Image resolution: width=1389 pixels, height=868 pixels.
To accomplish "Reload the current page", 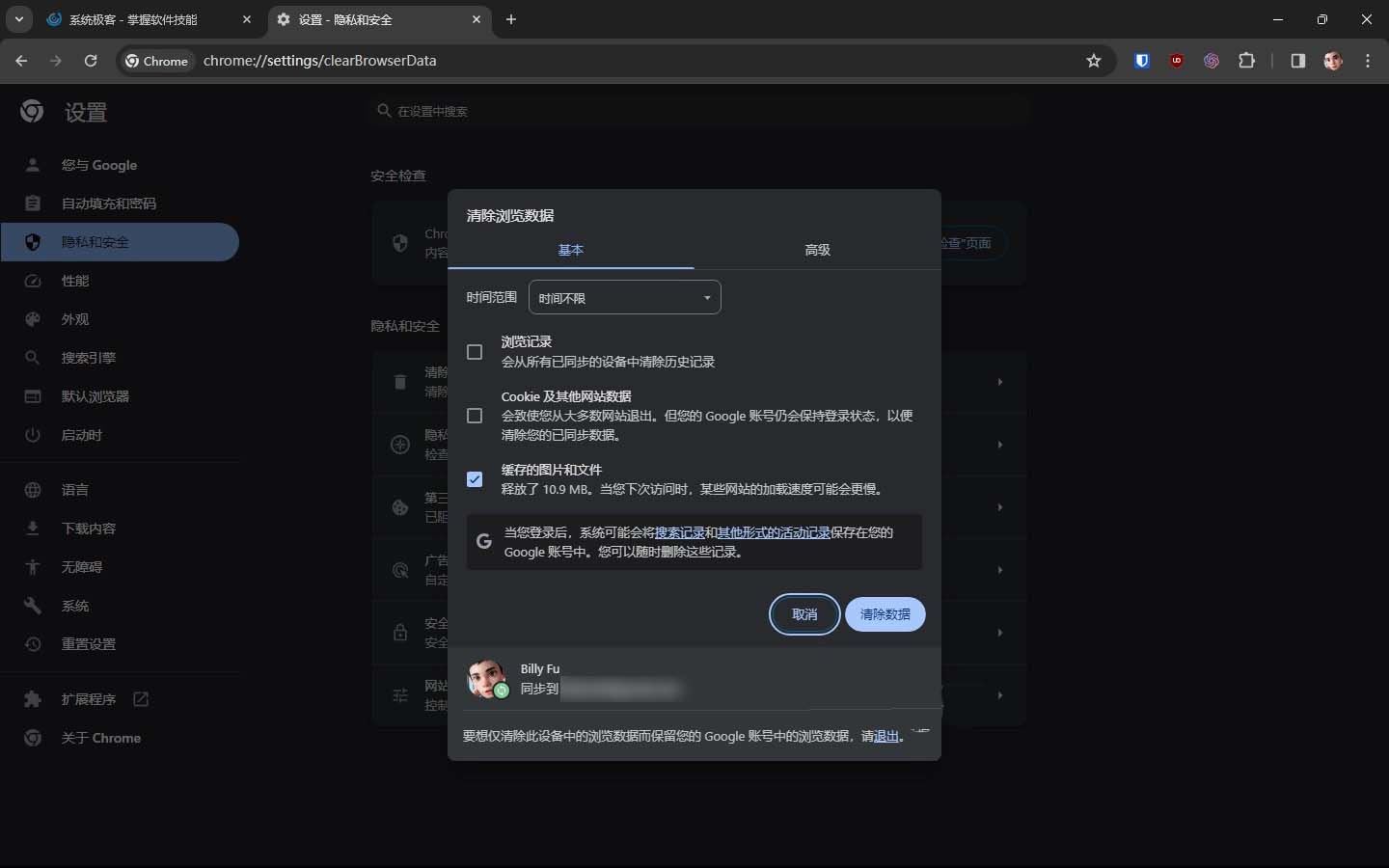I will tap(91, 61).
